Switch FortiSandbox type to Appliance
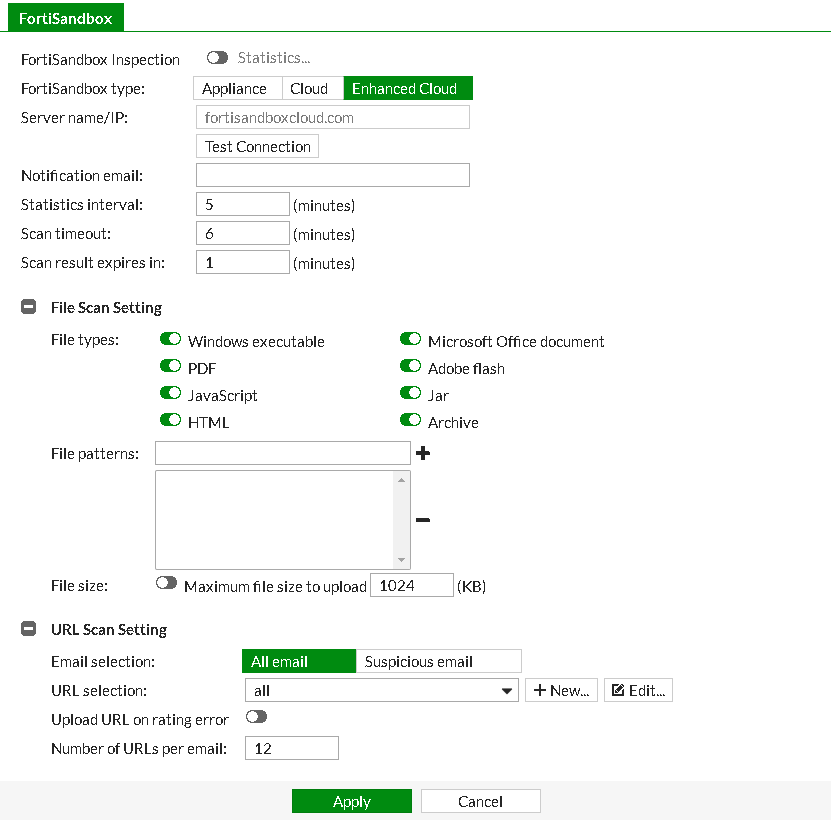Viewport: 831px width, 820px height. pyautogui.click(x=237, y=88)
